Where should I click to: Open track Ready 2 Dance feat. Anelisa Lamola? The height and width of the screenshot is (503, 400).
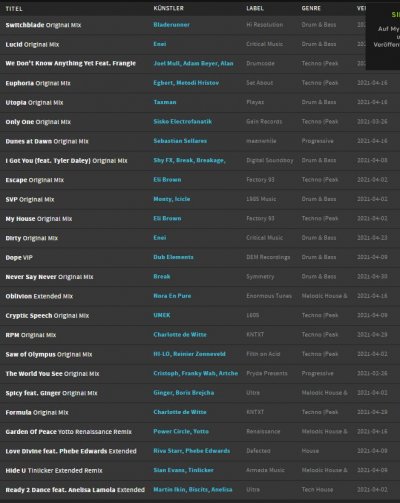(x=75, y=490)
